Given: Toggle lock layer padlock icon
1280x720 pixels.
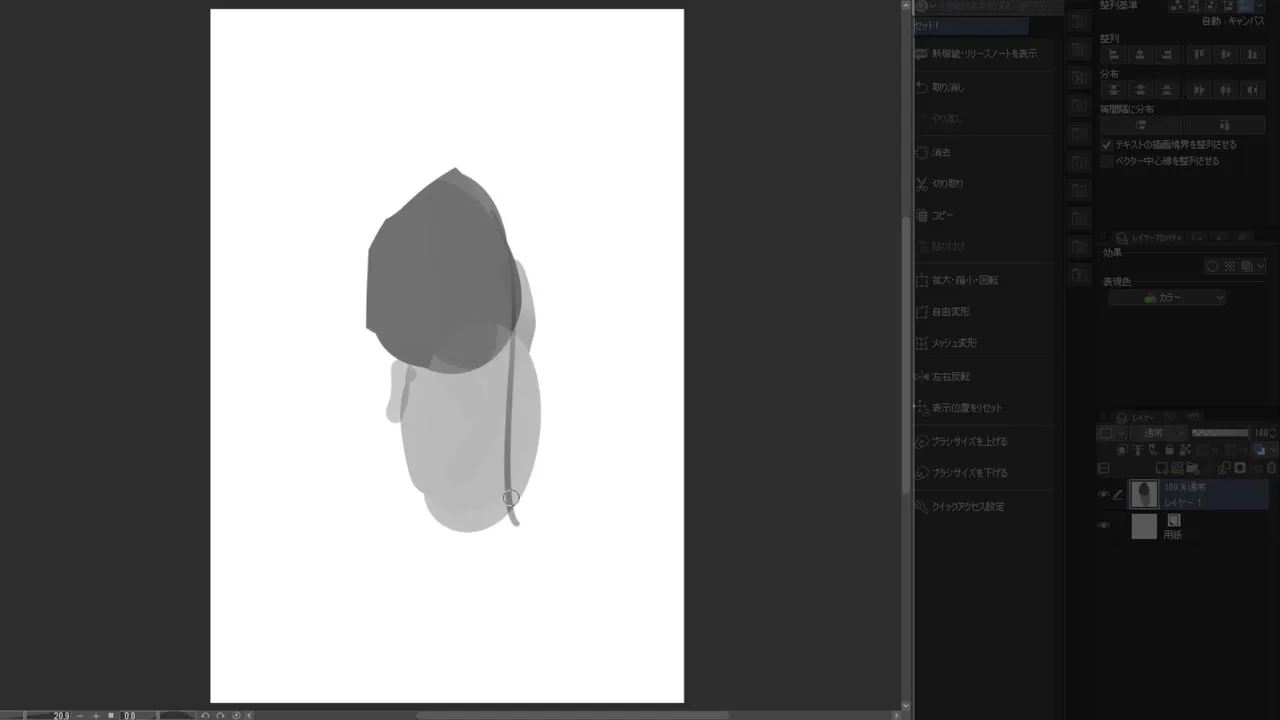Looking at the screenshot, I should 1169,450.
